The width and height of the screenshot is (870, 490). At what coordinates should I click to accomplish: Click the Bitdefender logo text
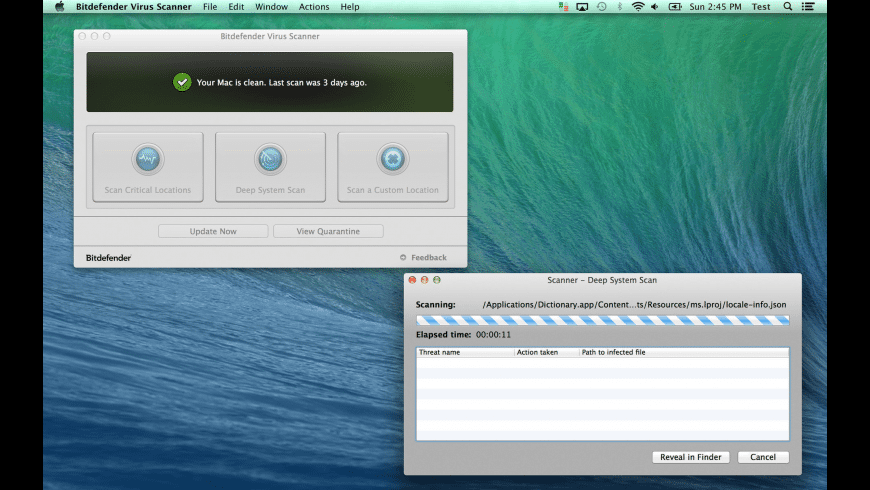[108, 257]
